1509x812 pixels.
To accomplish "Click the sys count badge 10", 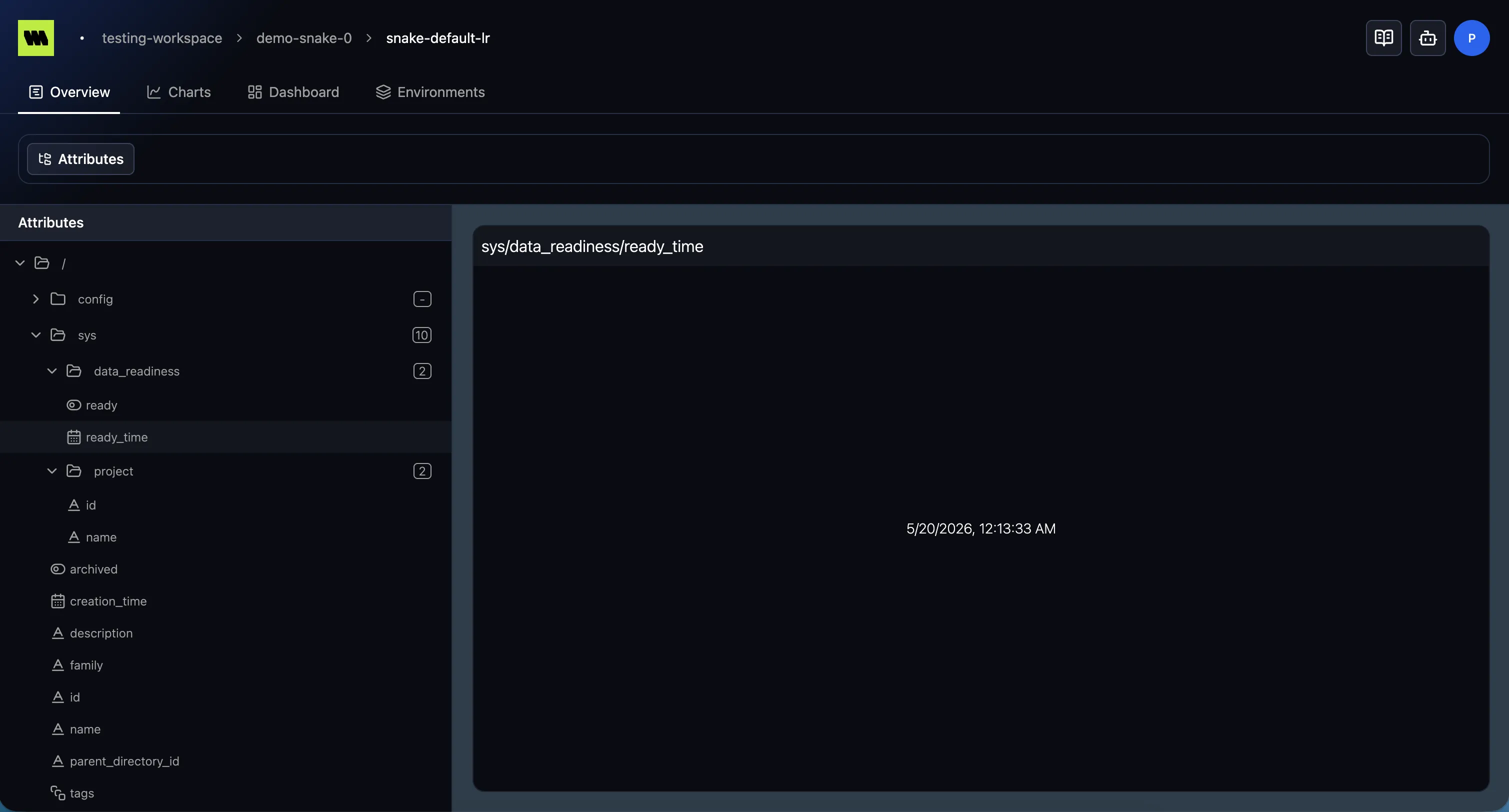I will point(422,335).
